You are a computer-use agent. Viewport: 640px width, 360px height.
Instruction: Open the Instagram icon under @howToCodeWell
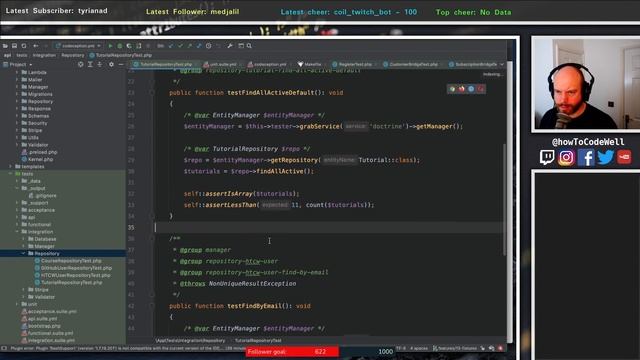point(566,157)
